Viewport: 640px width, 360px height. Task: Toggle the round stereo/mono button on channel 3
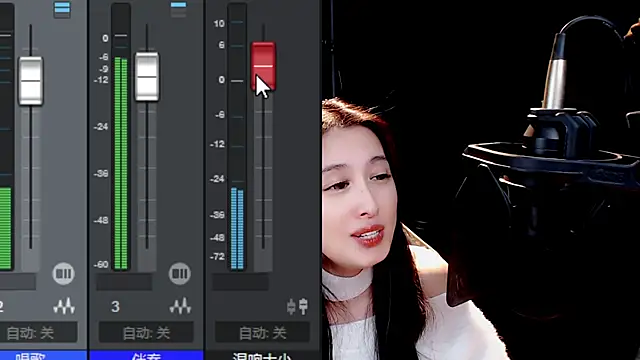(180, 273)
